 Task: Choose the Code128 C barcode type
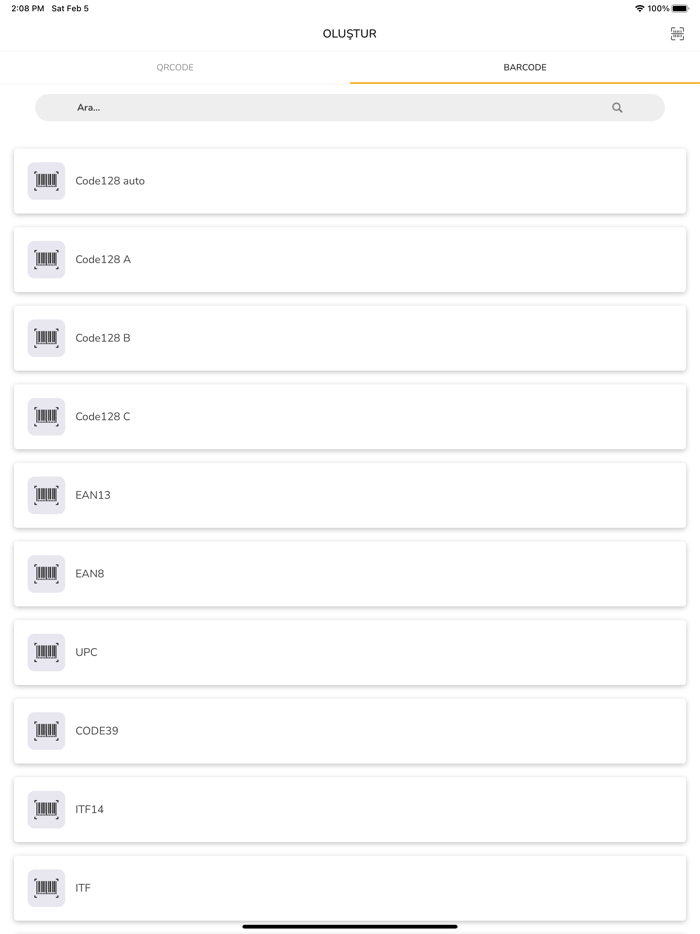350,417
